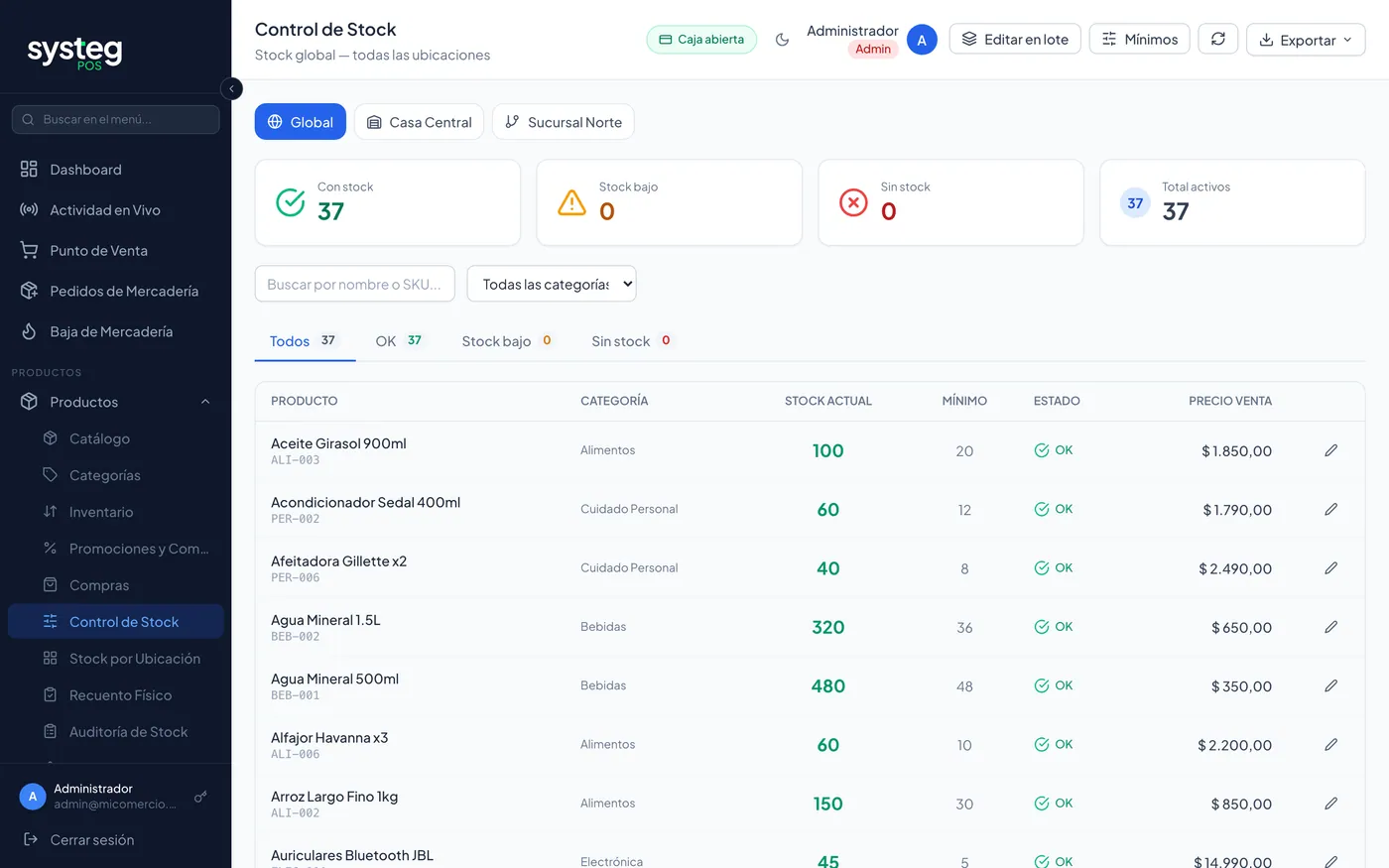The image size is (1389, 868).
Task: Open Actividad en Vivo in sidebar
Action: 115,210
